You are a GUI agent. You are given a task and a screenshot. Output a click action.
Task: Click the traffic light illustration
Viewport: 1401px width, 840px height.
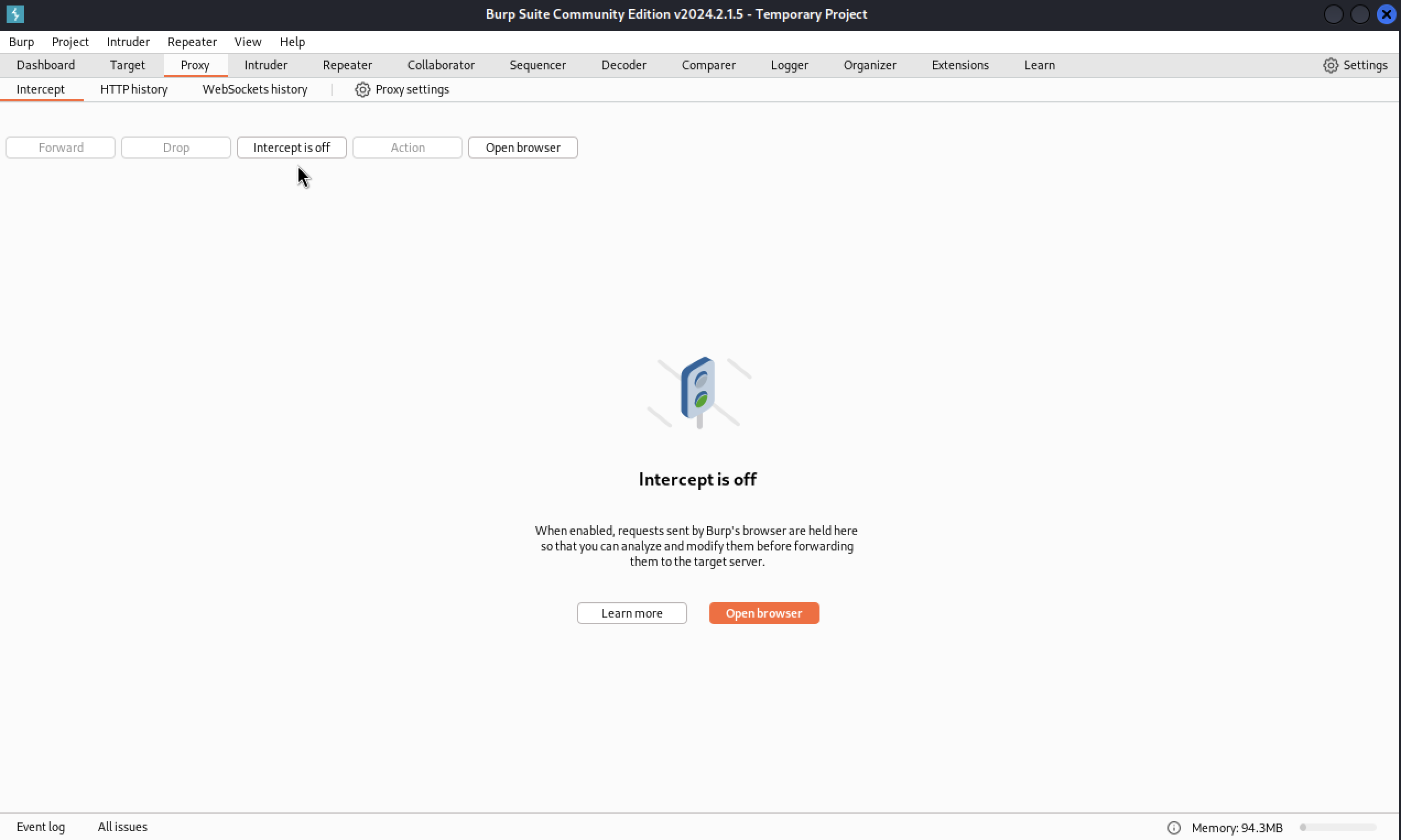click(x=699, y=392)
